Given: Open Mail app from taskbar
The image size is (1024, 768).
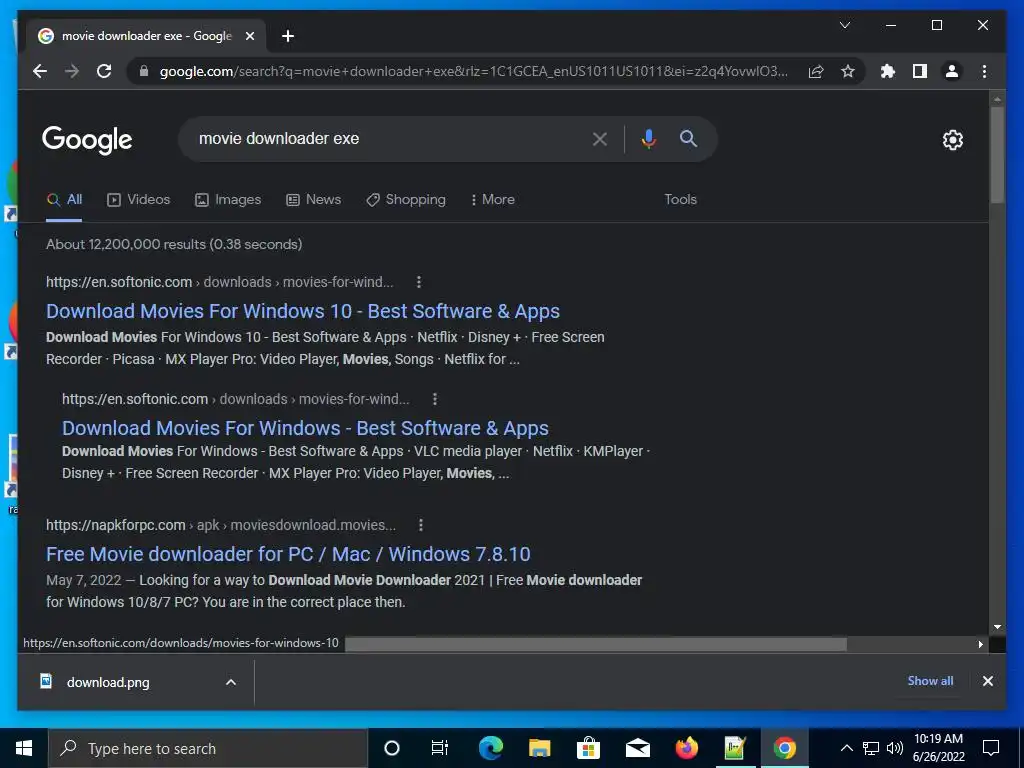Looking at the screenshot, I should point(637,748).
